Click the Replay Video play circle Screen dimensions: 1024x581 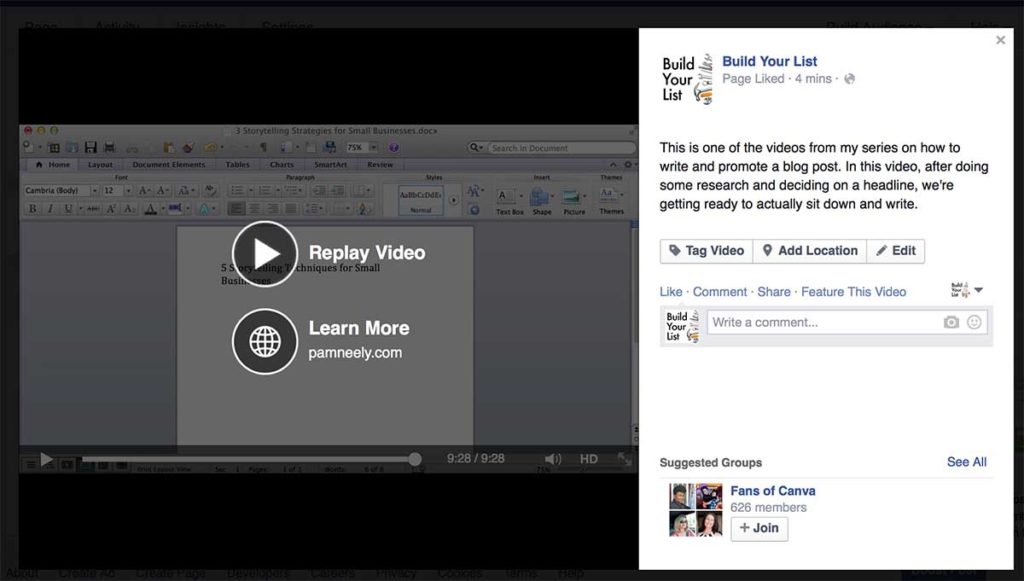(264, 253)
